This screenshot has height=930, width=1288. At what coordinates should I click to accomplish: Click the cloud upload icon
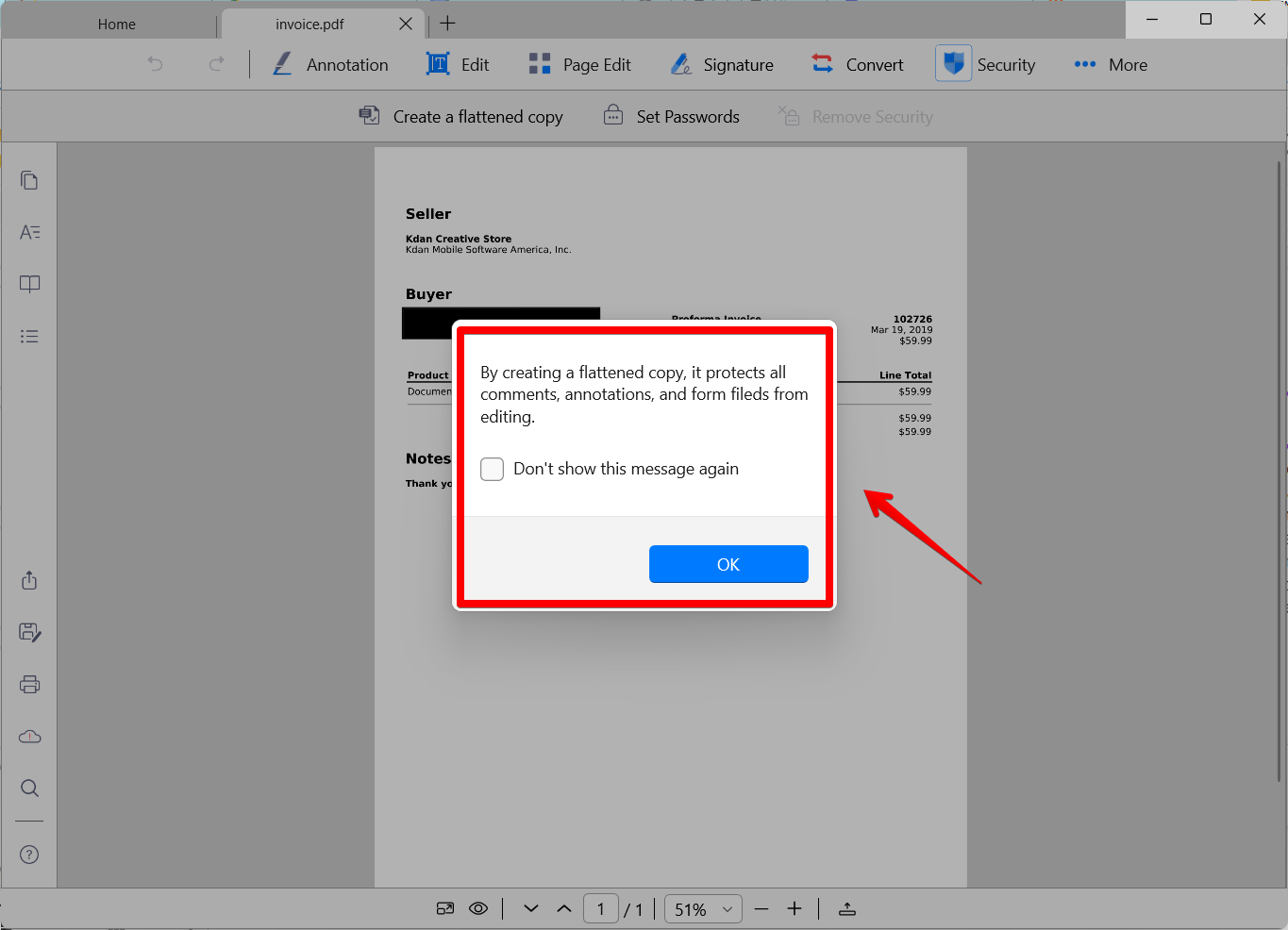pos(29,736)
